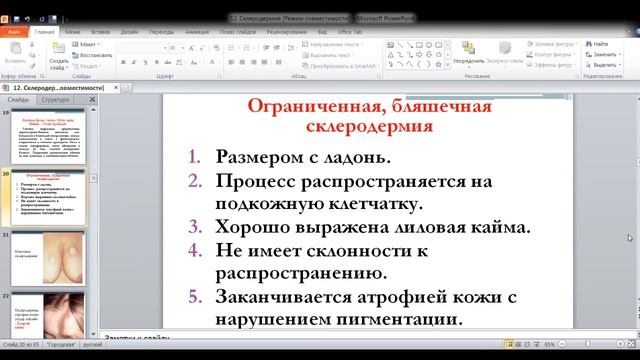The height and width of the screenshot is (360, 640).
Task: Open the line spacing dropdown
Action: [x=291, y=48]
